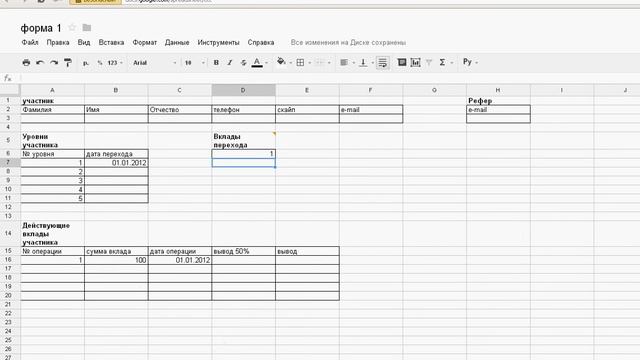
Task: Click the cell вывод 50%
Action: tap(244, 251)
